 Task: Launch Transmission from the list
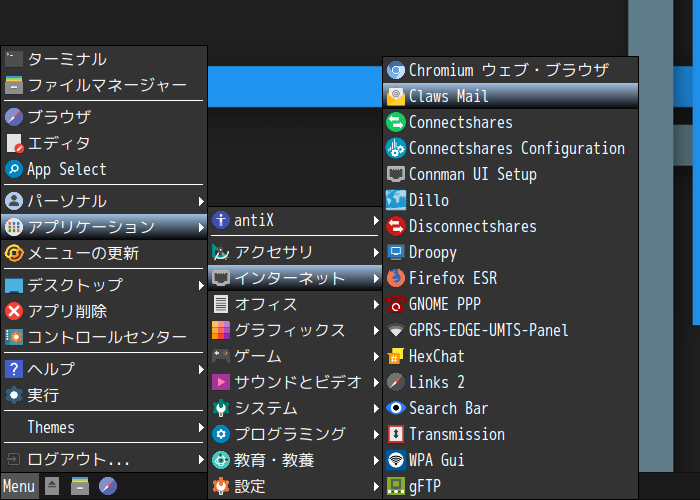[x=510, y=434]
